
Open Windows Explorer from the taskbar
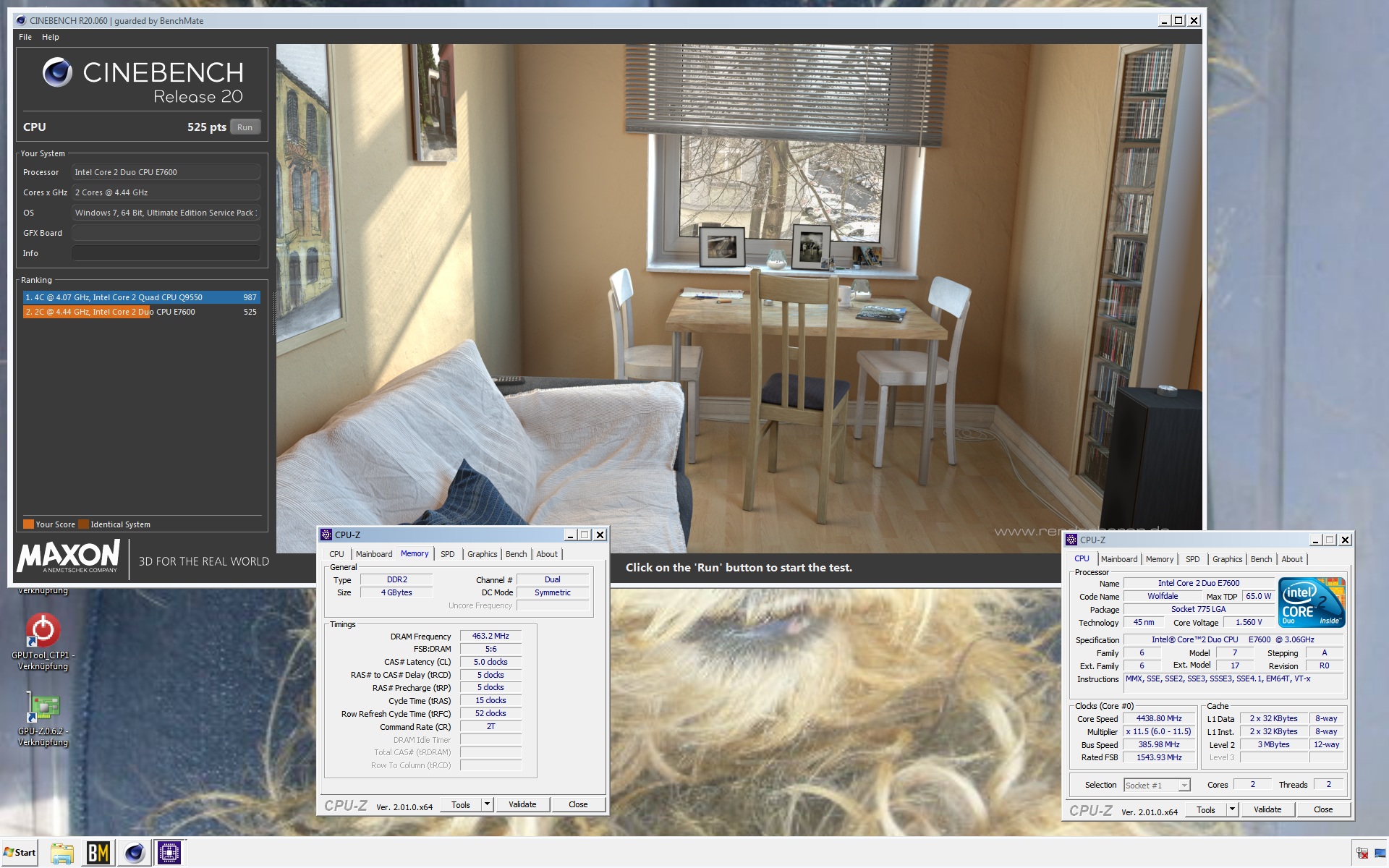62,853
